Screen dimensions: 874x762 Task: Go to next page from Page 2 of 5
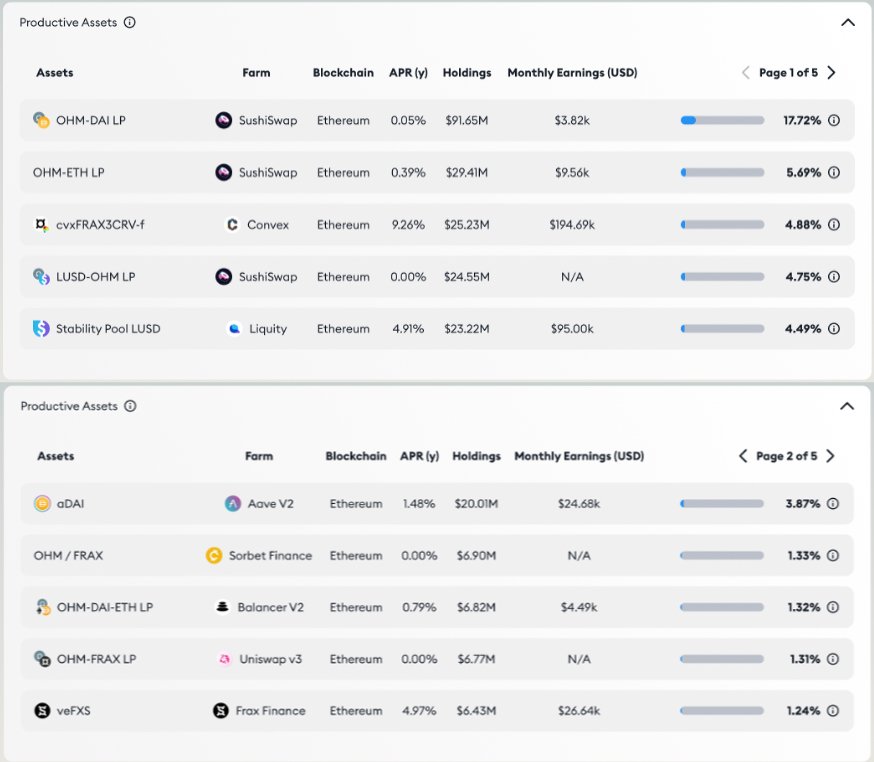tap(830, 456)
